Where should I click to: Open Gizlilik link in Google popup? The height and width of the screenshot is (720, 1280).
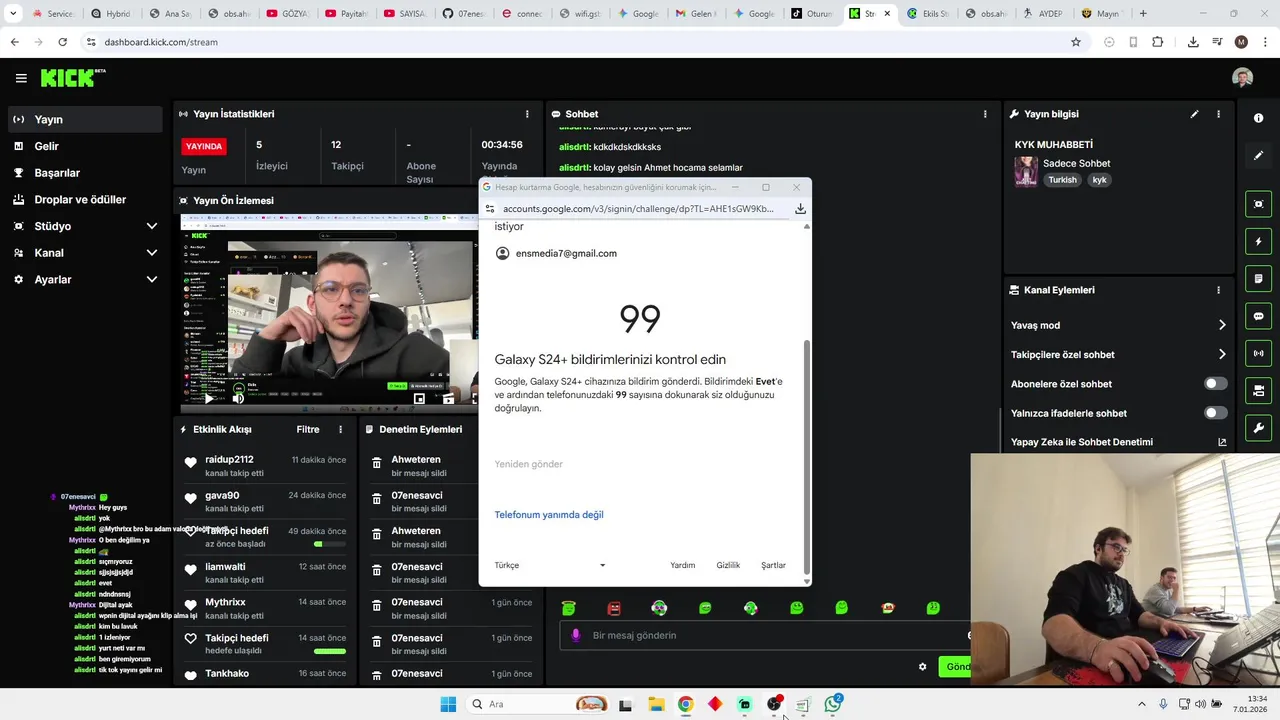[x=728, y=565]
